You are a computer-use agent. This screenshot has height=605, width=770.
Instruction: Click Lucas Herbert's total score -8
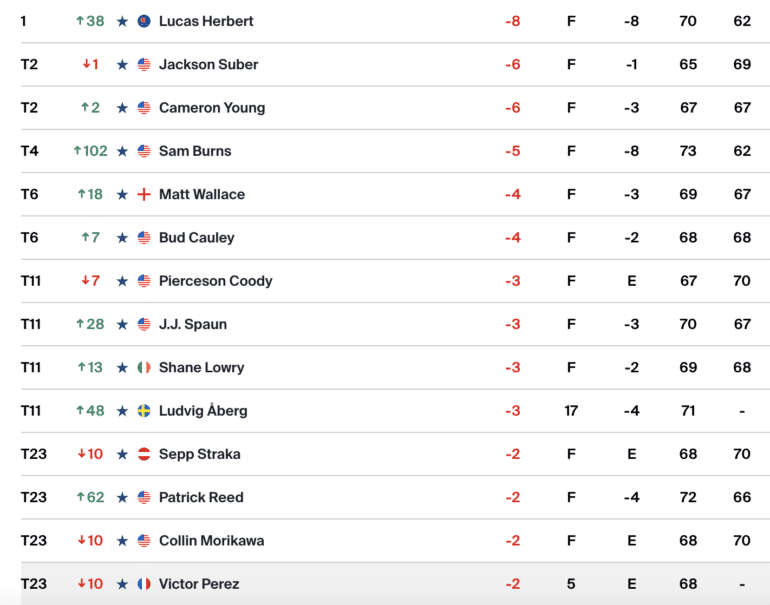(513, 21)
